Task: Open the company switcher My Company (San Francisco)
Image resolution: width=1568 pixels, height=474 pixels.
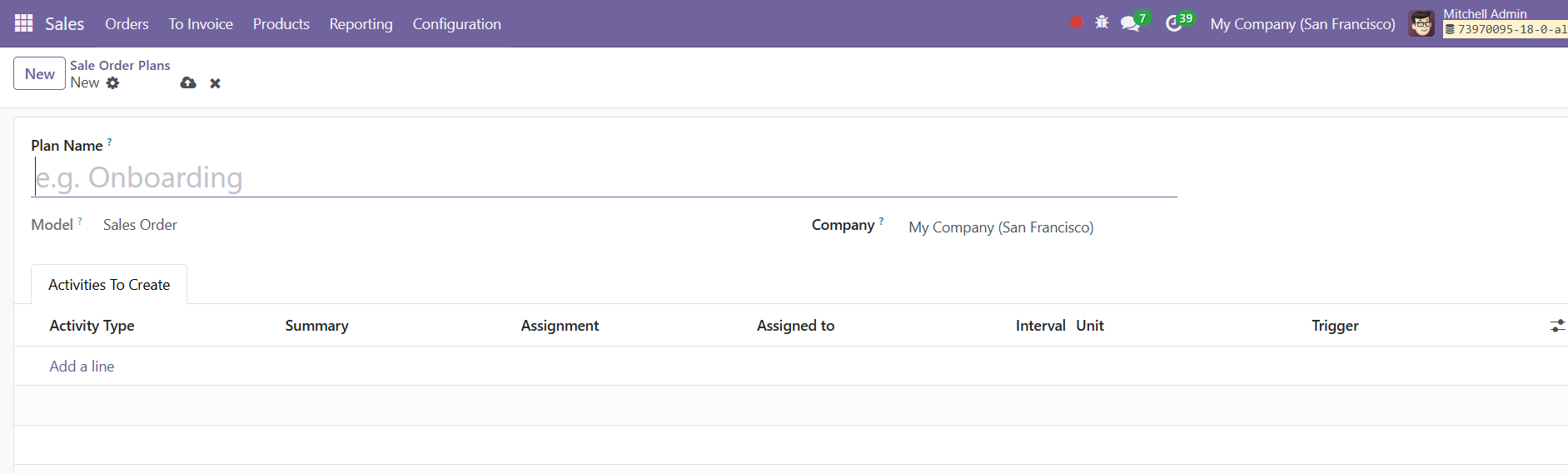Action: click(x=1302, y=24)
